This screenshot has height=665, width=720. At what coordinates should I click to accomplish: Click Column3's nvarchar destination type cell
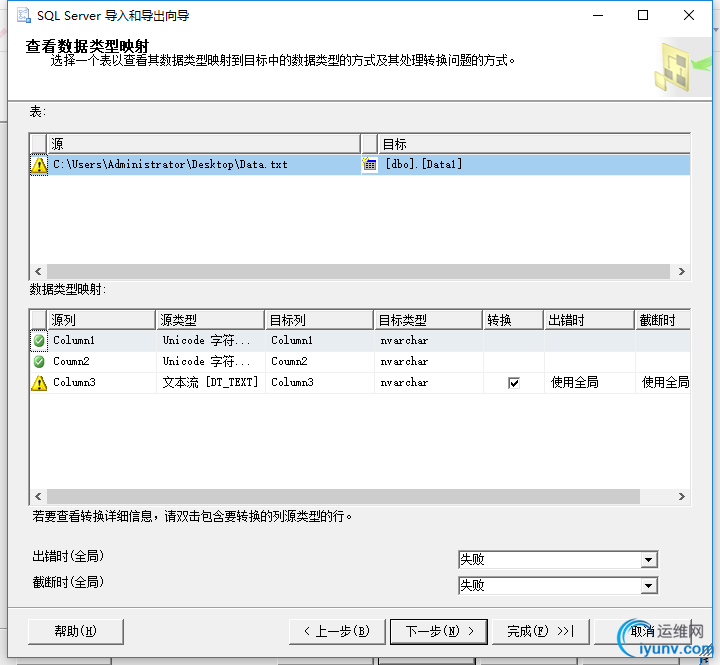tap(429, 383)
